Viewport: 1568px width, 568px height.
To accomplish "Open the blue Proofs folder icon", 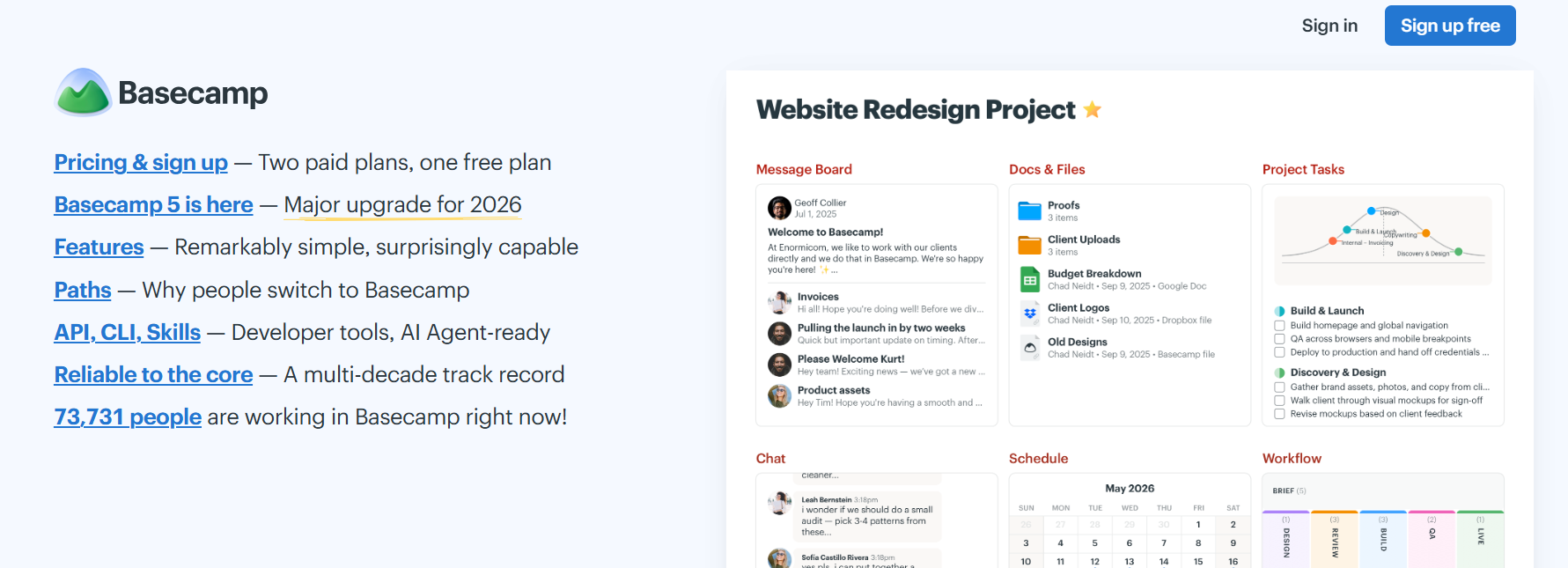I will (1029, 210).
